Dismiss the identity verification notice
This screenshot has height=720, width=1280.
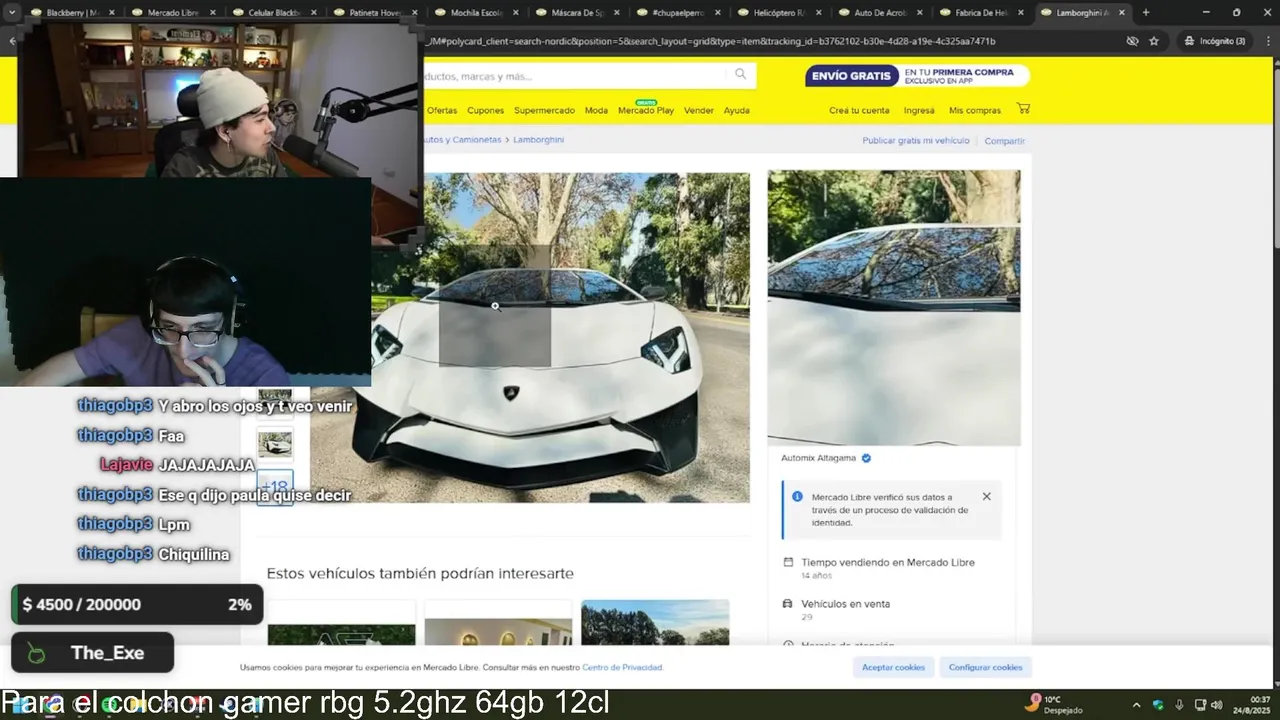pos(986,497)
